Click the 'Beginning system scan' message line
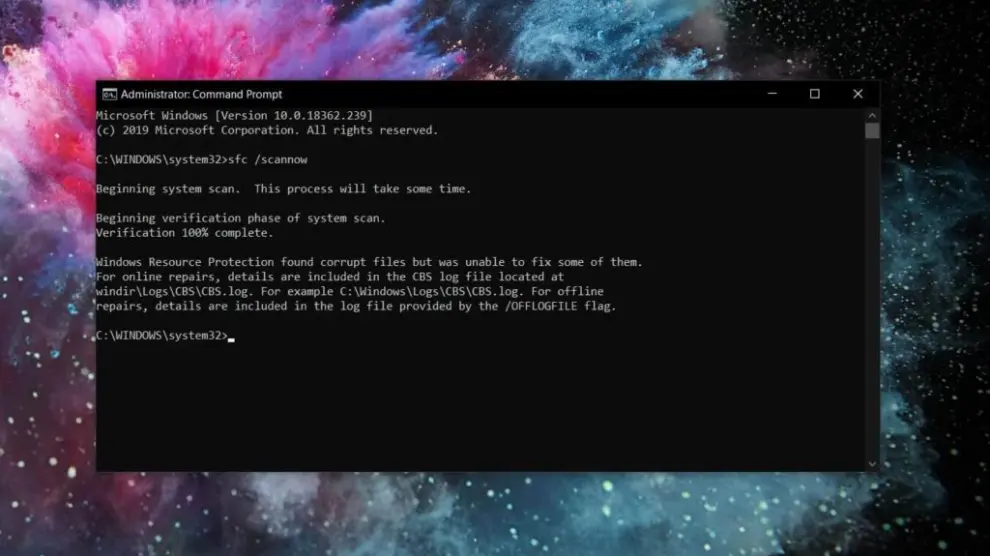The width and height of the screenshot is (990, 556). coord(283,189)
